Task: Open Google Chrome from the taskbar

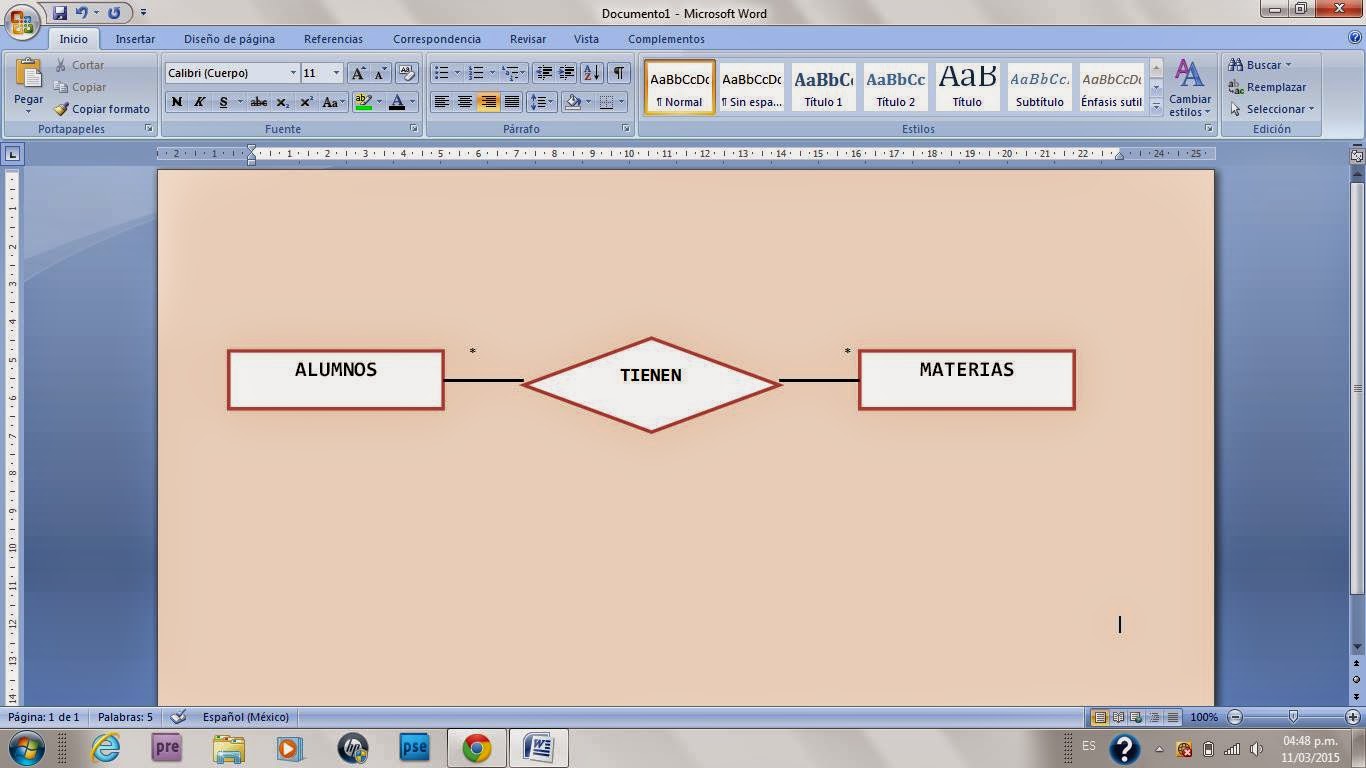Action: 474,747
